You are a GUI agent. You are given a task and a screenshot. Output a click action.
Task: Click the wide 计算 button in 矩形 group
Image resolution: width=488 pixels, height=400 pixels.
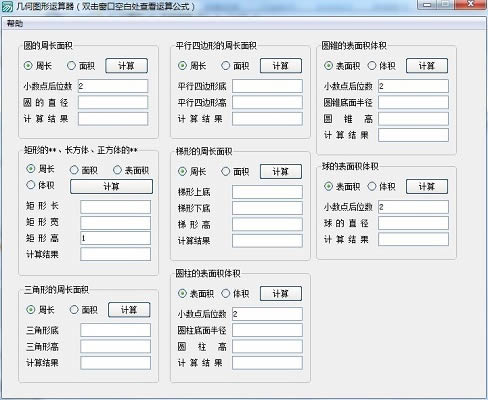click(x=111, y=186)
